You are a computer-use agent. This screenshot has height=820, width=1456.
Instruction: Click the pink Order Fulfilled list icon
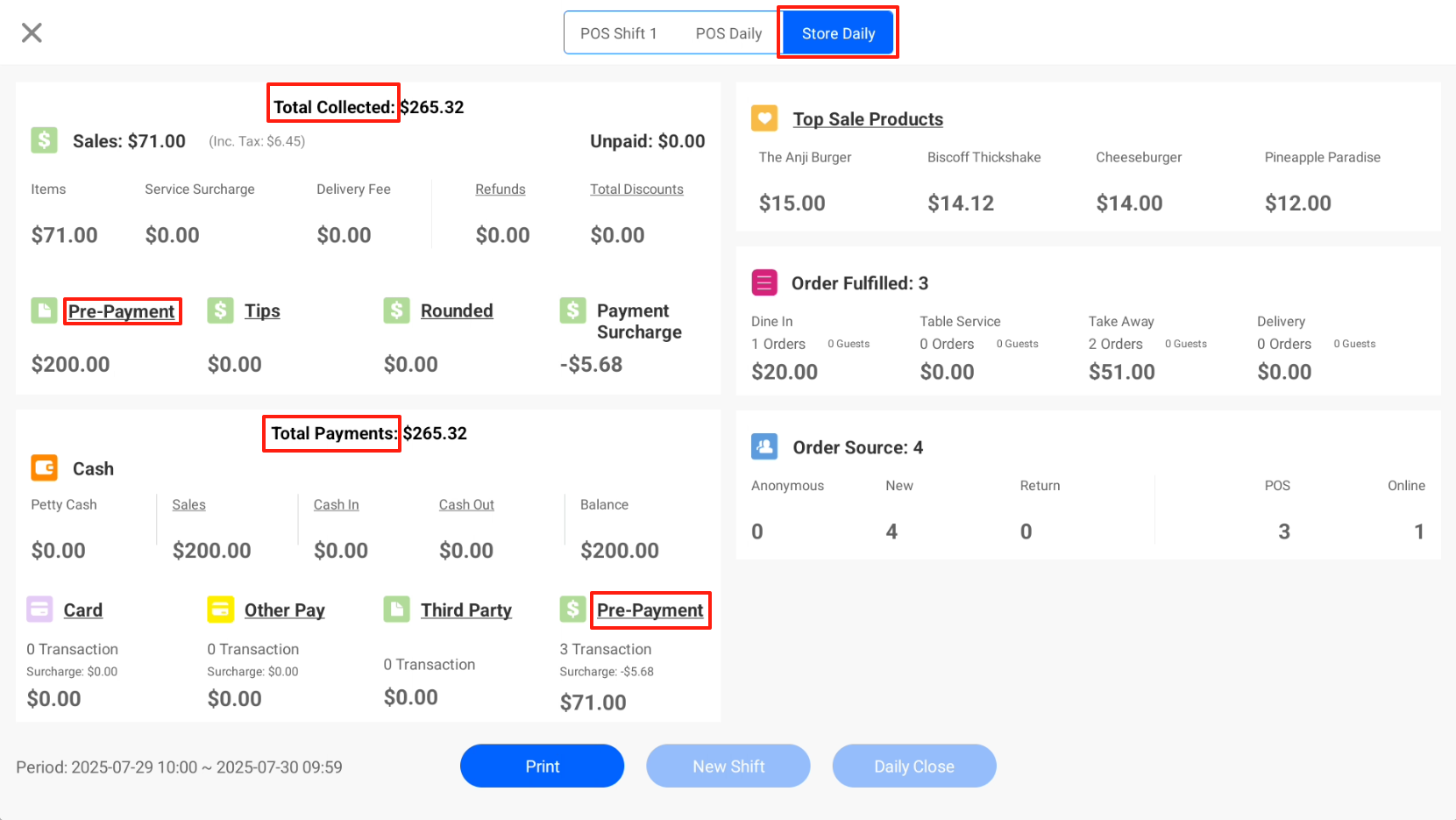pyautogui.click(x=764, y=282)
